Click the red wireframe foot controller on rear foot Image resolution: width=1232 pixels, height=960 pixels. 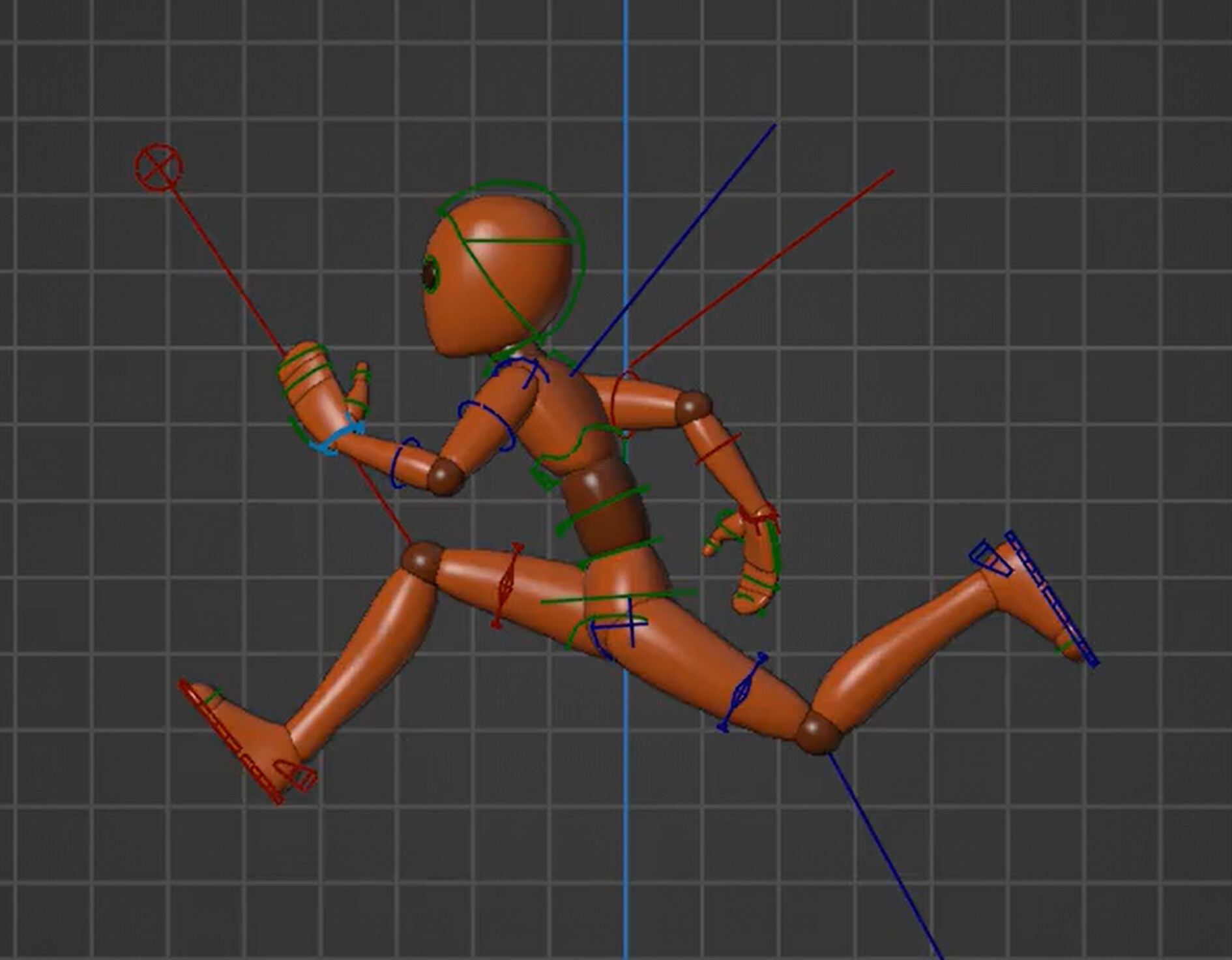click(241, 750)
